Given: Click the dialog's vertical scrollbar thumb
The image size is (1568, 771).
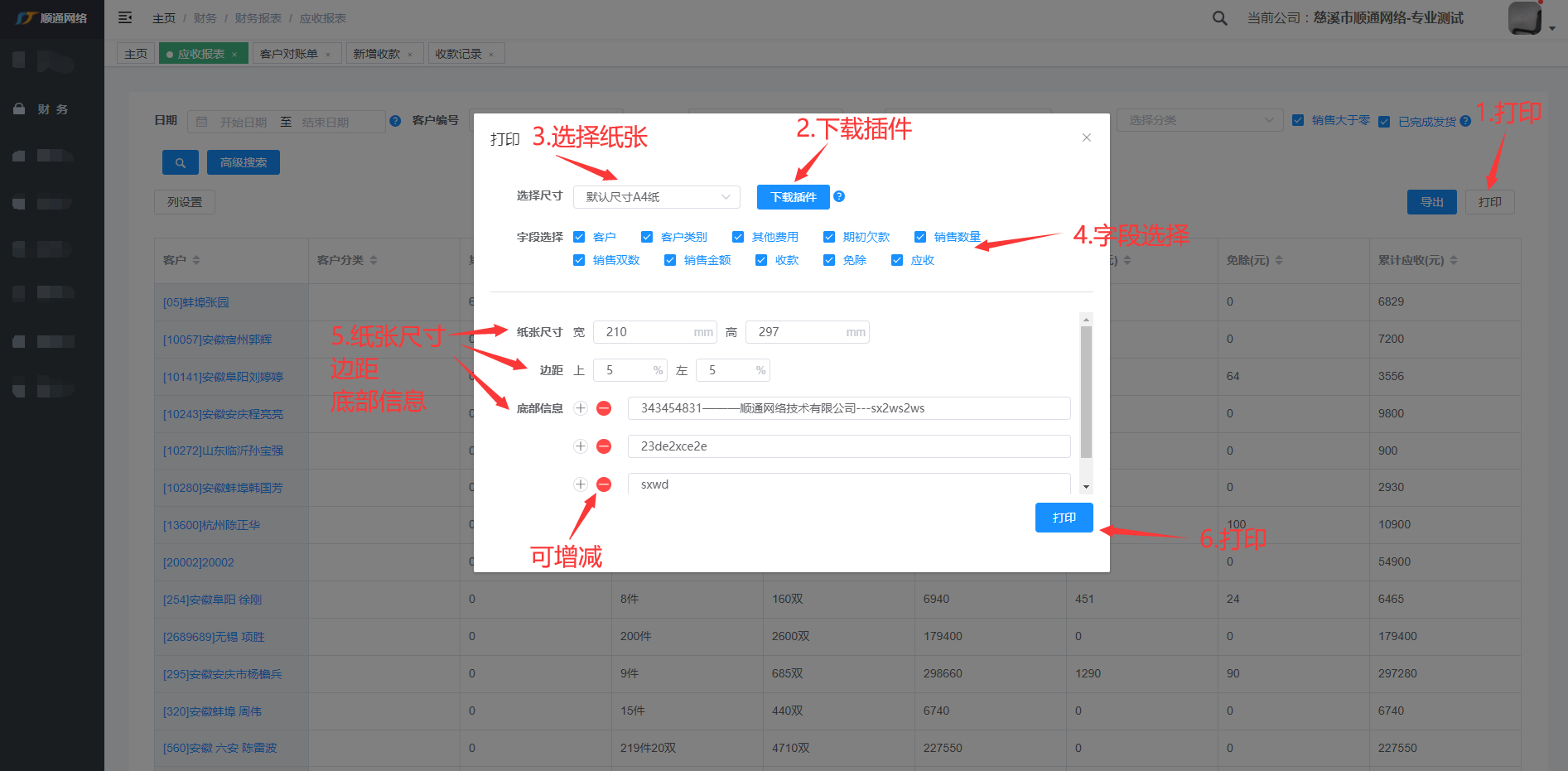Looking at the screenshot, I should coord(1086,389).
